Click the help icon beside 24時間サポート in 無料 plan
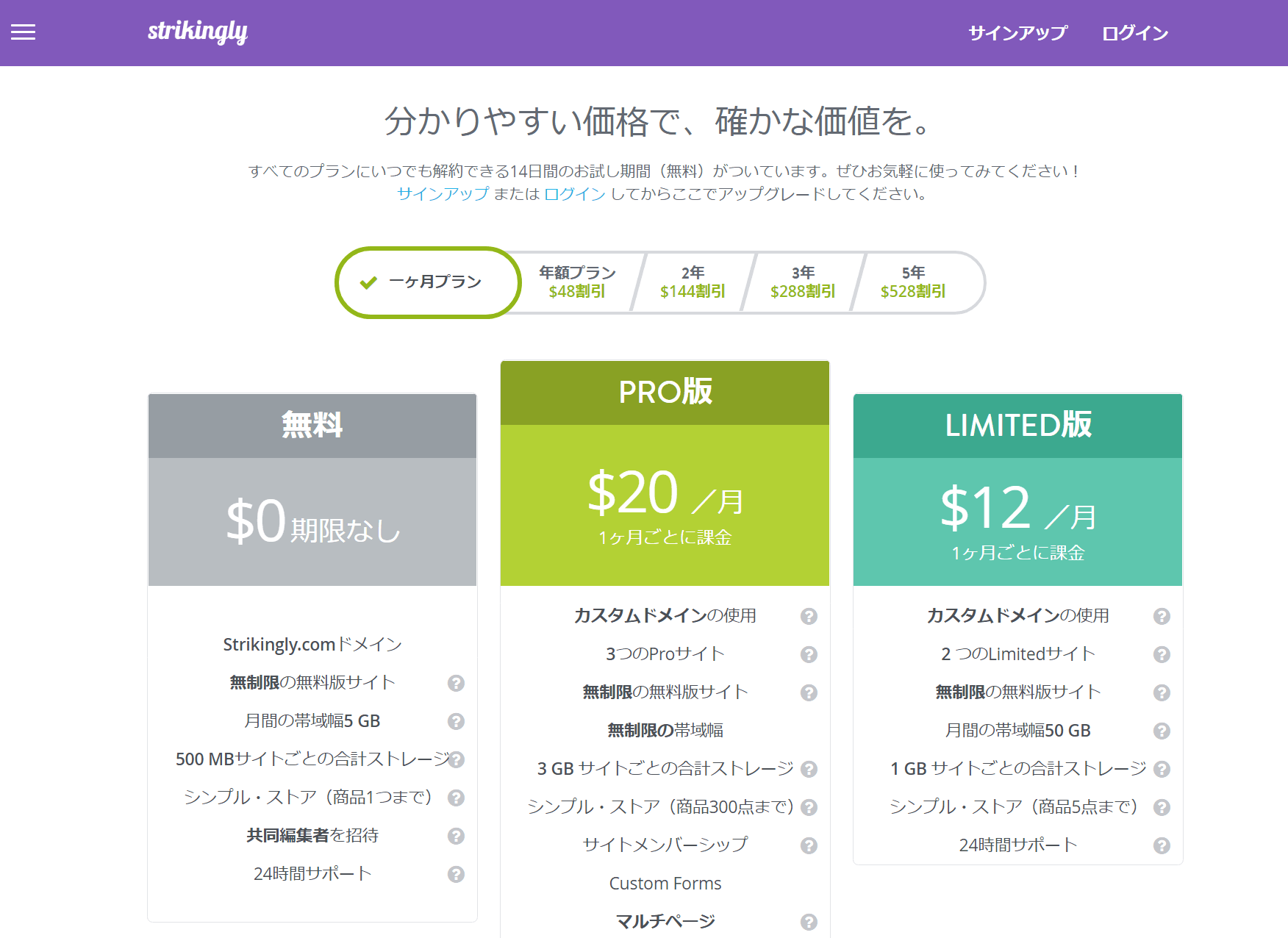This screenshot has height=938, width=1288. (457, 874)
